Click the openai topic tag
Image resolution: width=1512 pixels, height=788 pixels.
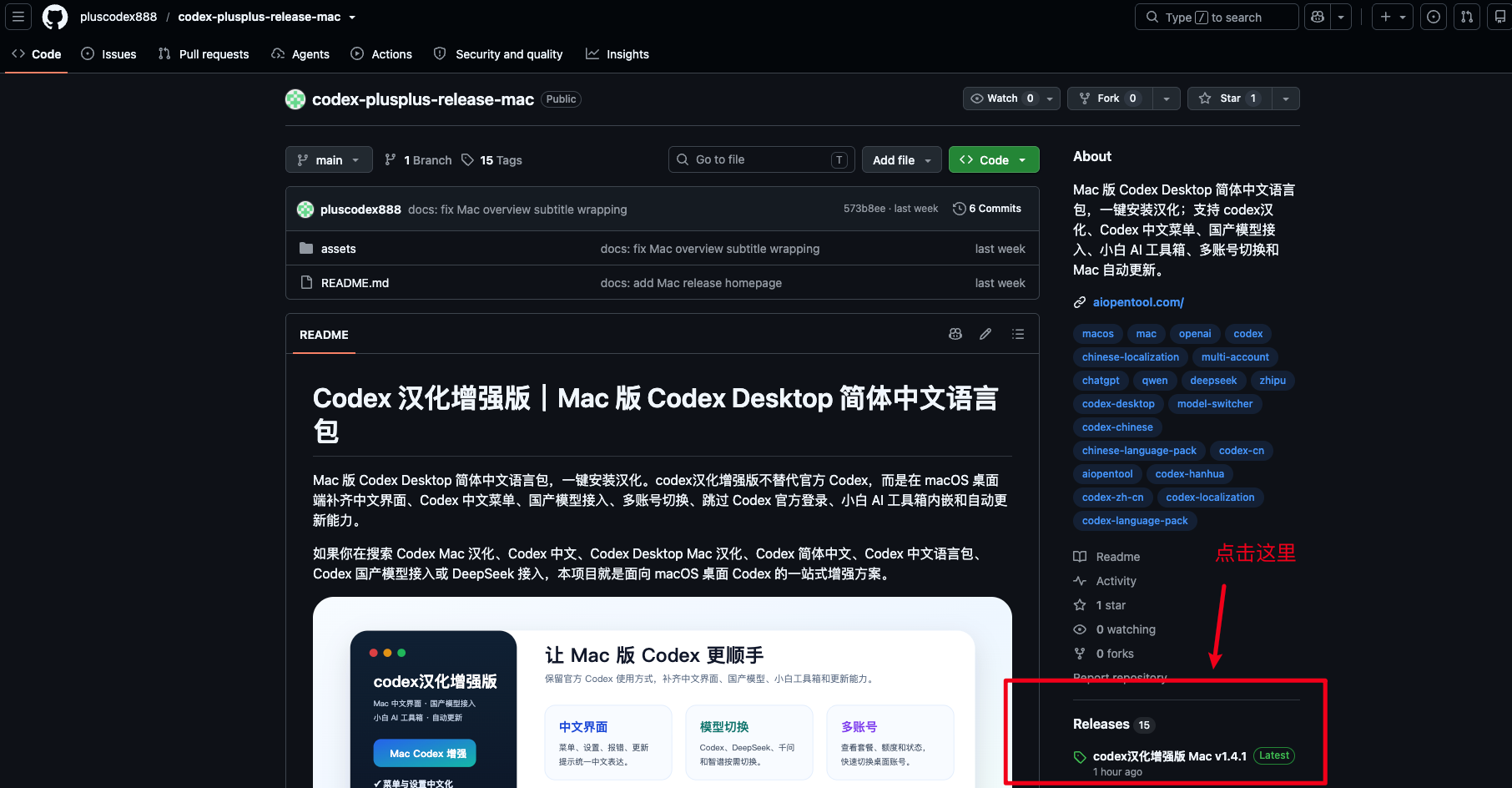click(x=1195, y=334)
